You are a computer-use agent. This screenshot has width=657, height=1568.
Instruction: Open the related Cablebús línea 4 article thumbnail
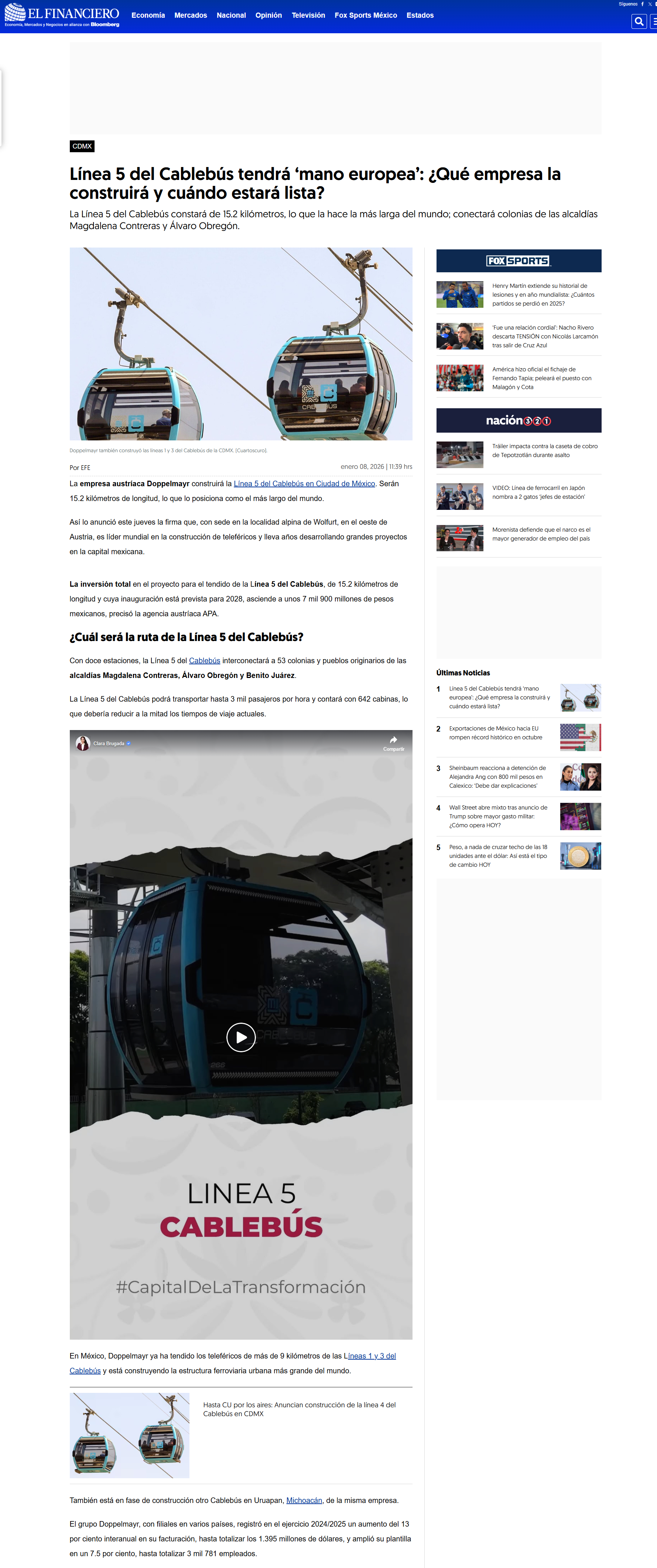pyautogui.click(x=130, y=1435)
